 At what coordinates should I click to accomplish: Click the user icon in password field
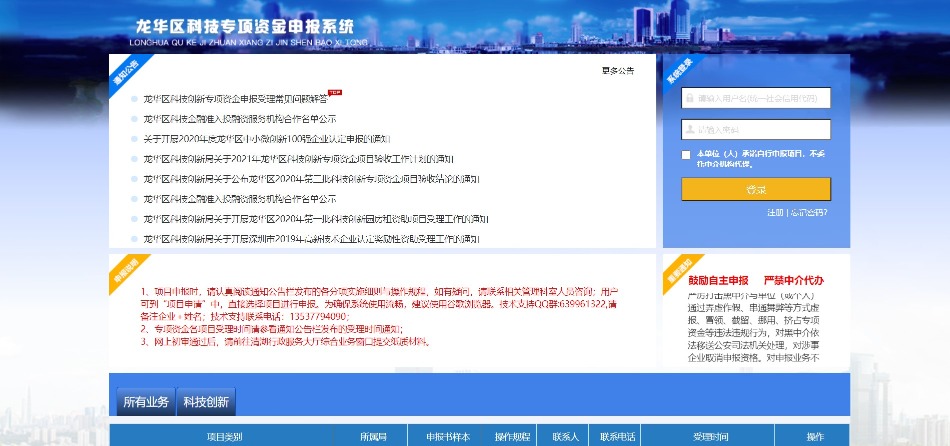(689, 129)
